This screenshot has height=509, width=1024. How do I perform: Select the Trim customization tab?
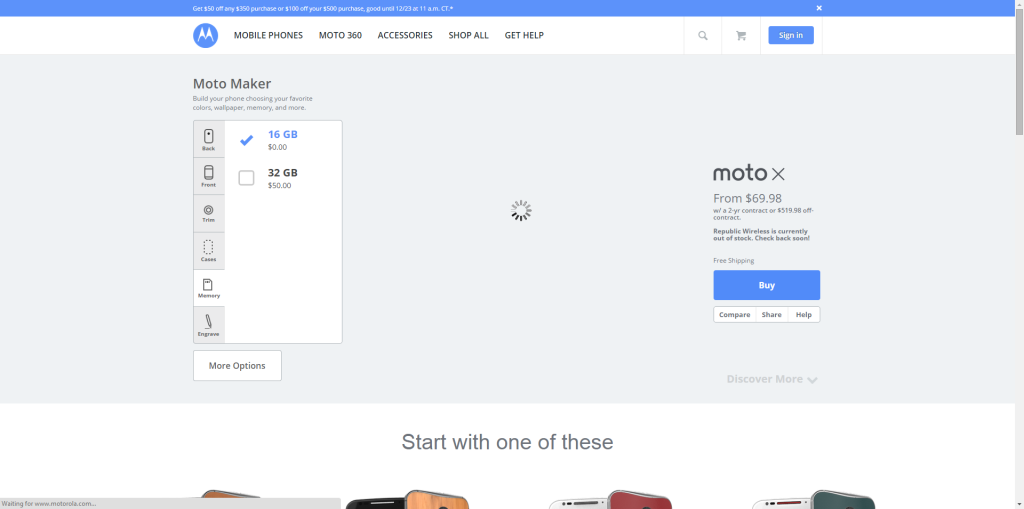point(209,214)
